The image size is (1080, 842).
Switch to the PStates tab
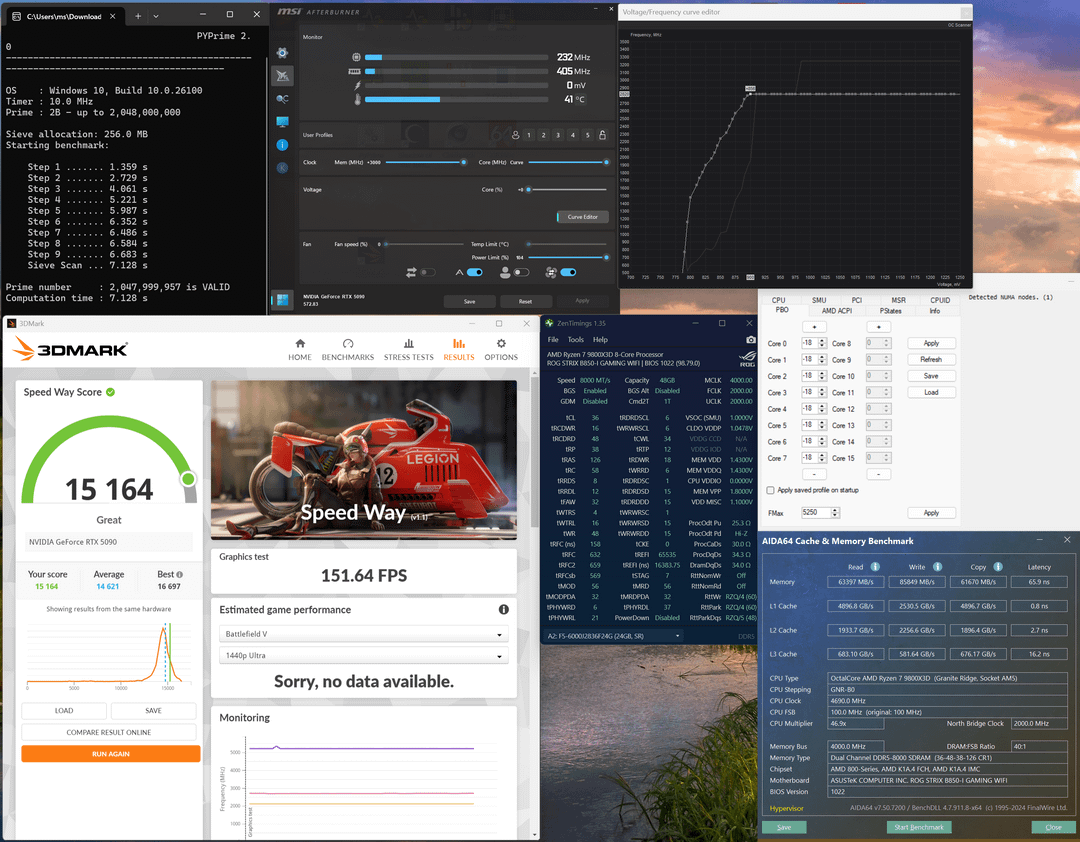tap(891, 311)
